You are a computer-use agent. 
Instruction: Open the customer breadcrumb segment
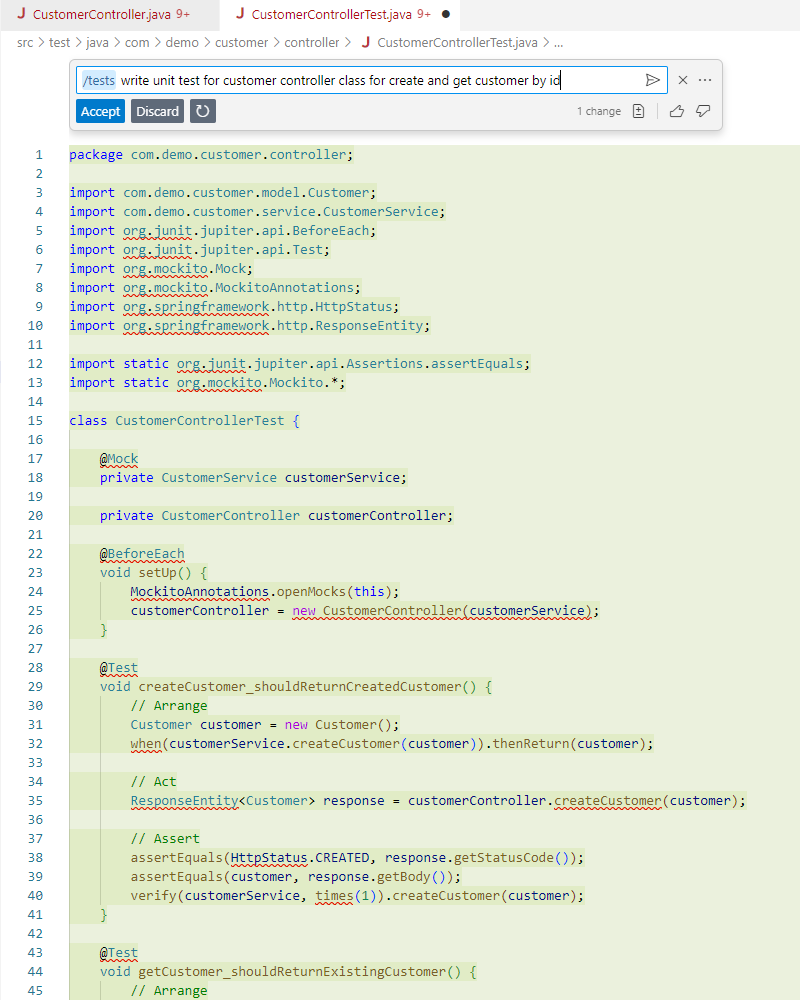pos(241,43)
